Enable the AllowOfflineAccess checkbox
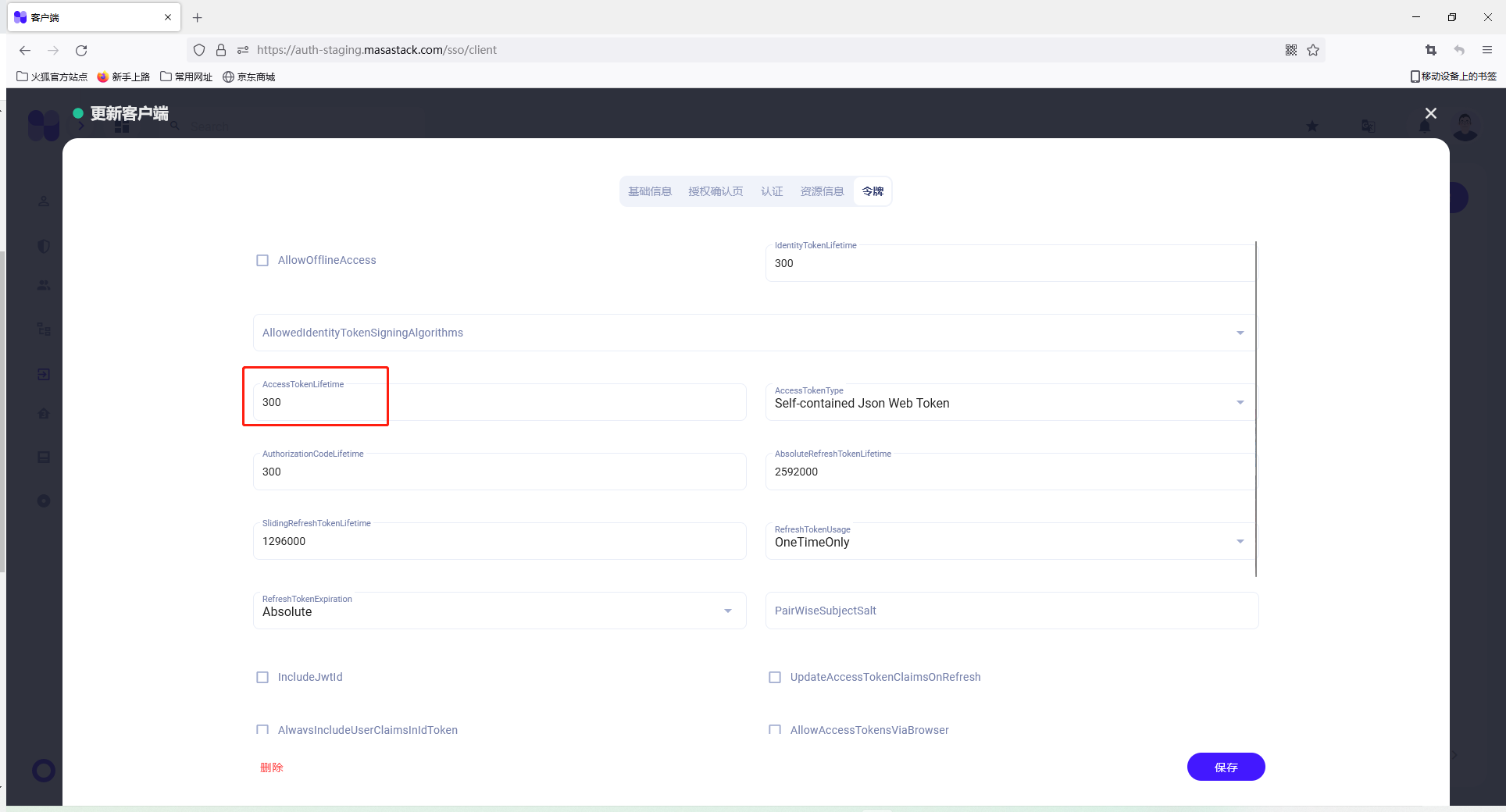Viewport: 1506px width, 812px height. pyautogui.click(x=262, y=260)
